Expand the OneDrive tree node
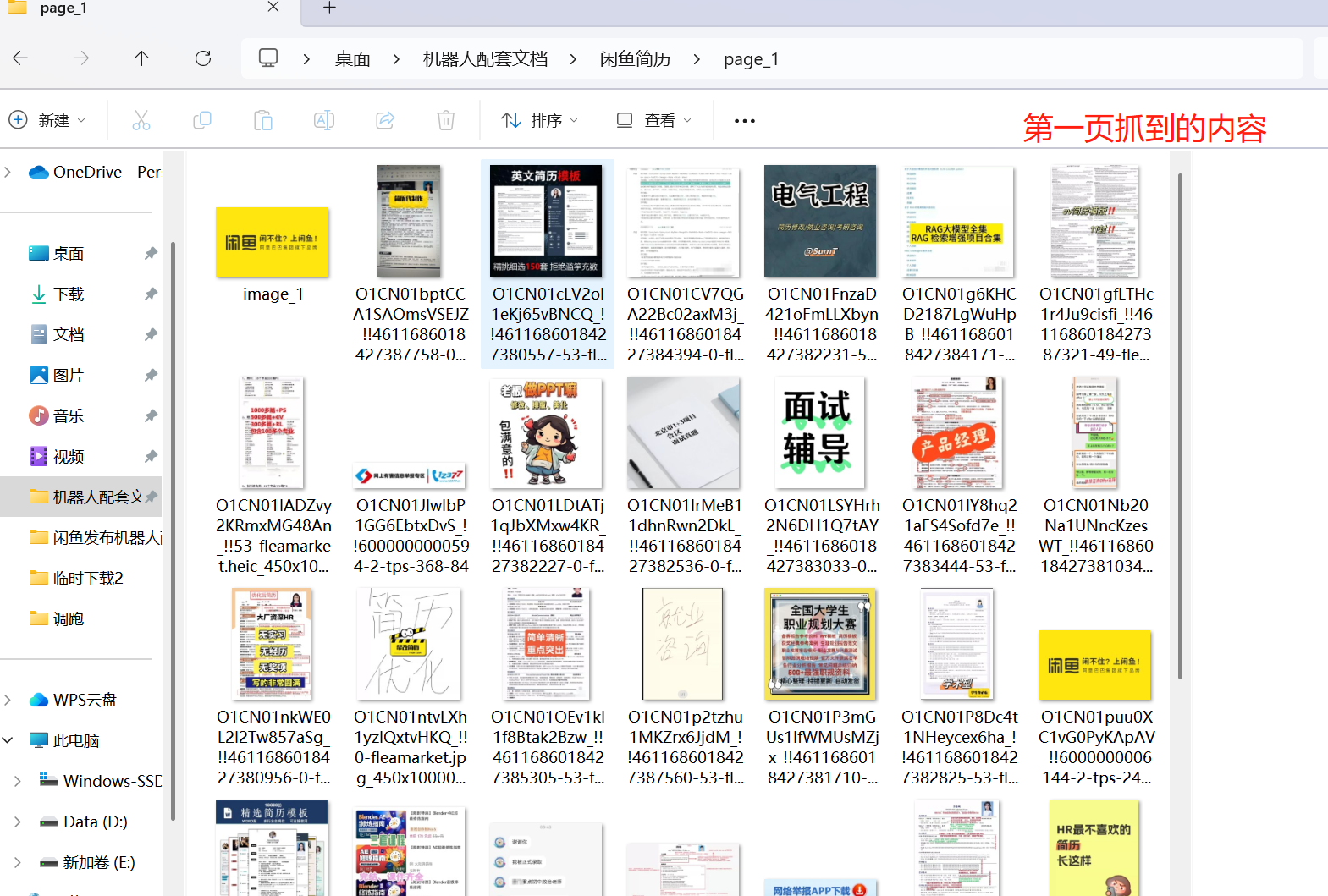Image resolution: width=1328 pixels, height=896 pixels. pos(8,172)
